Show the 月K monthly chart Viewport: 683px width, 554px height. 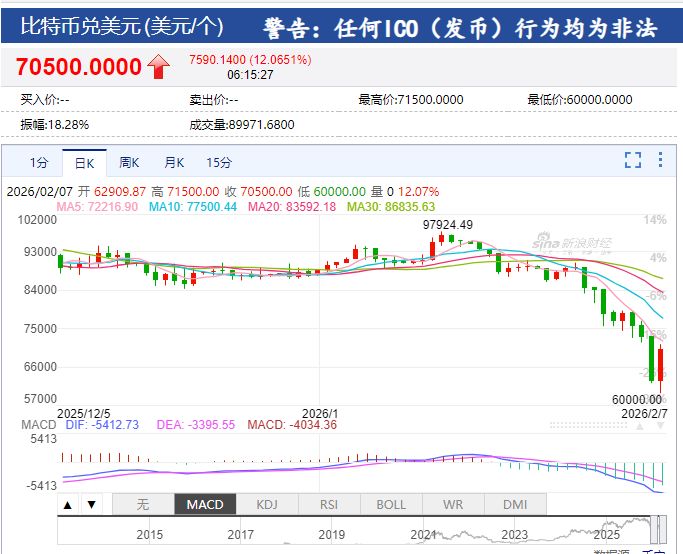[174, 162]
